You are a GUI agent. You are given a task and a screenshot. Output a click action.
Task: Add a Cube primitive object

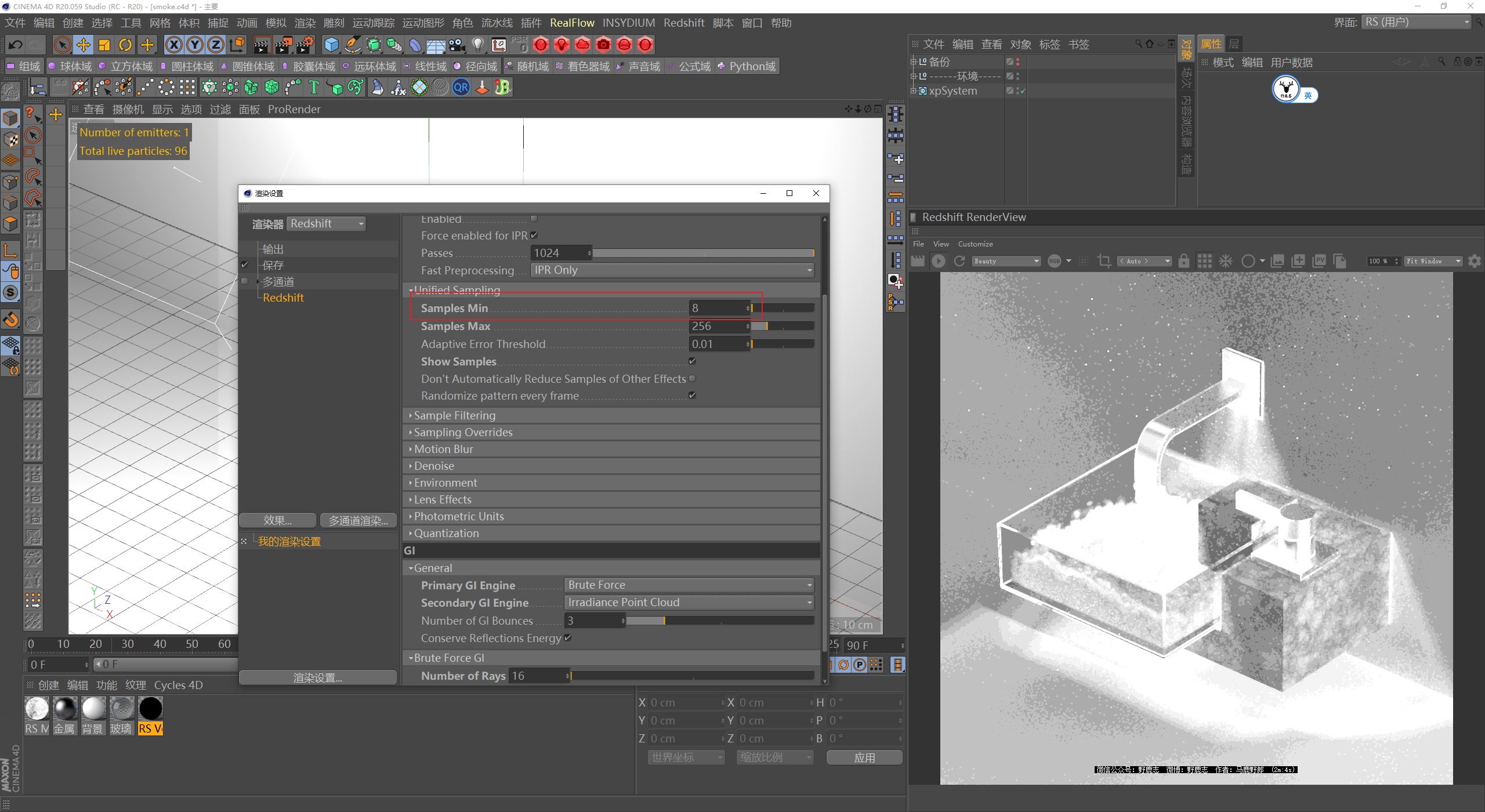[x=332, y=45]
